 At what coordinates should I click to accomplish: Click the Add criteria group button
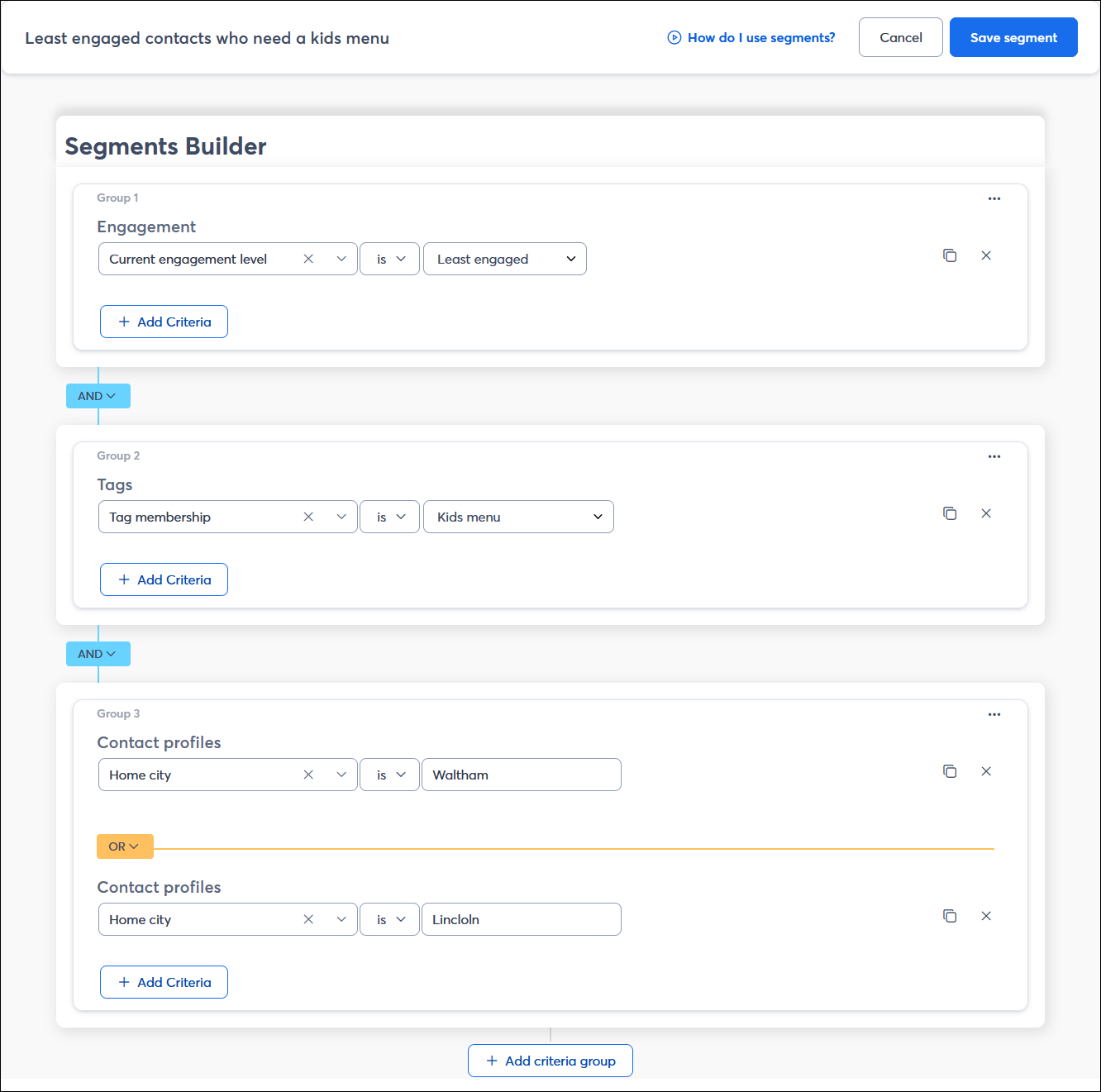click(550, 1061)
